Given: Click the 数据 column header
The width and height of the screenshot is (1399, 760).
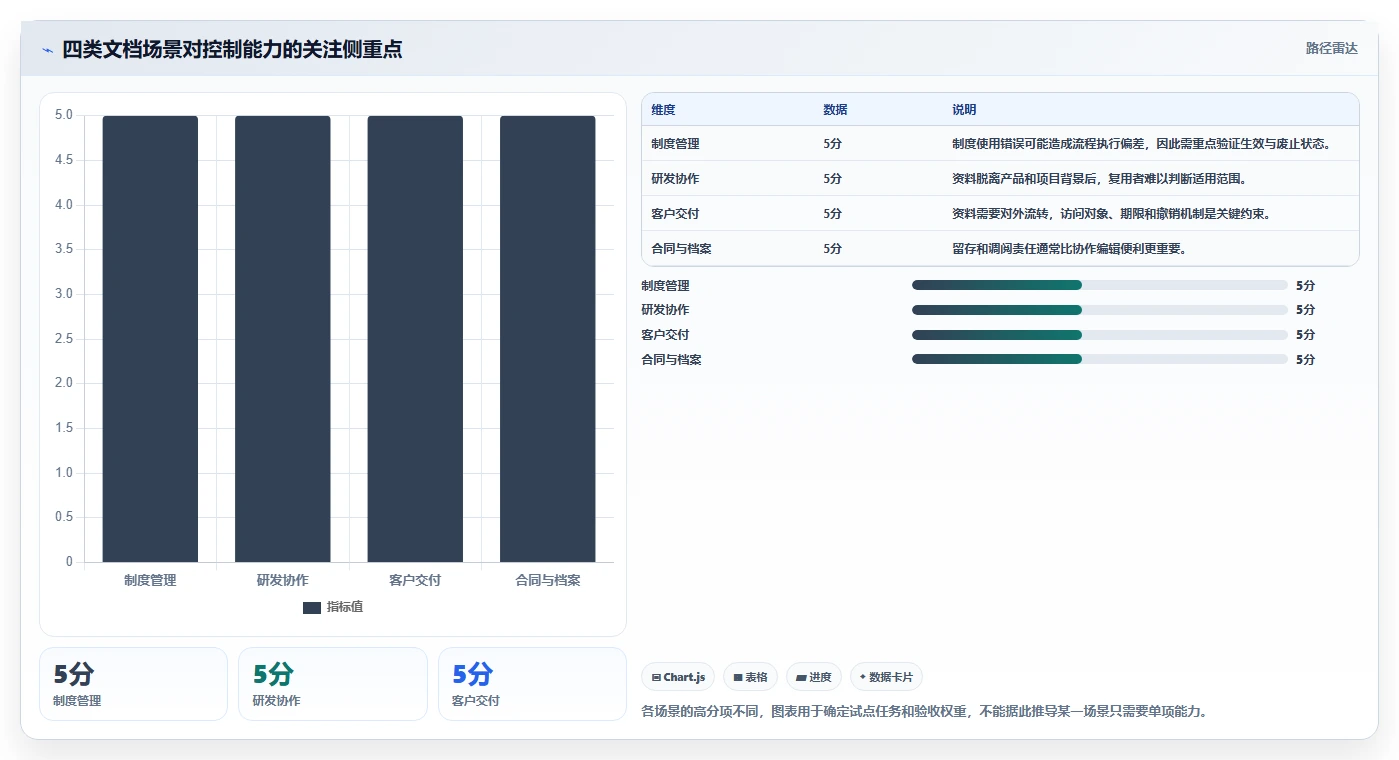Looking at the screenshot, I should [835, 110].
